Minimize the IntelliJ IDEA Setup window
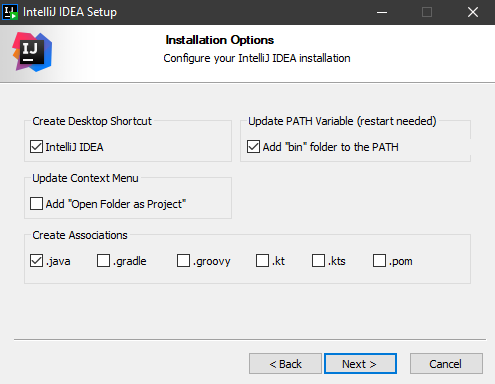The width and height of the screenshot is (495, 384). pos(382,12)
